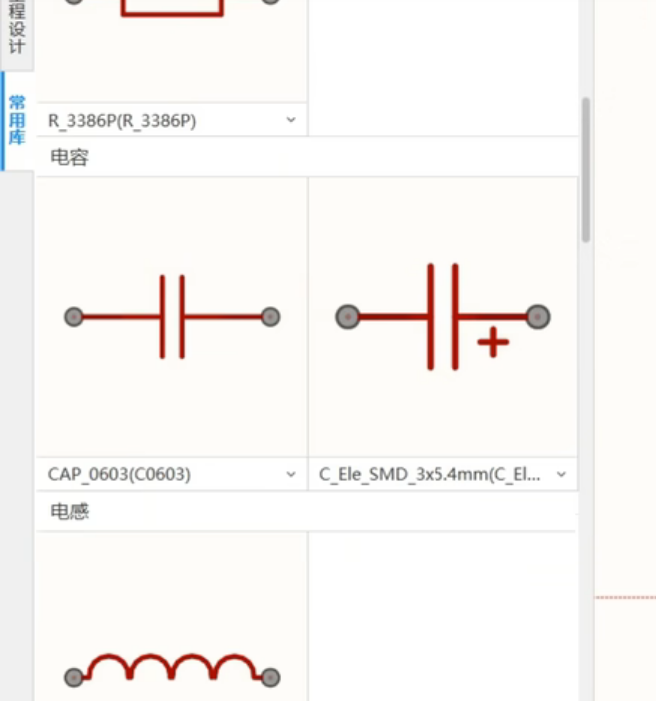Switch to the 工程设计 side tab

[17, 29]
